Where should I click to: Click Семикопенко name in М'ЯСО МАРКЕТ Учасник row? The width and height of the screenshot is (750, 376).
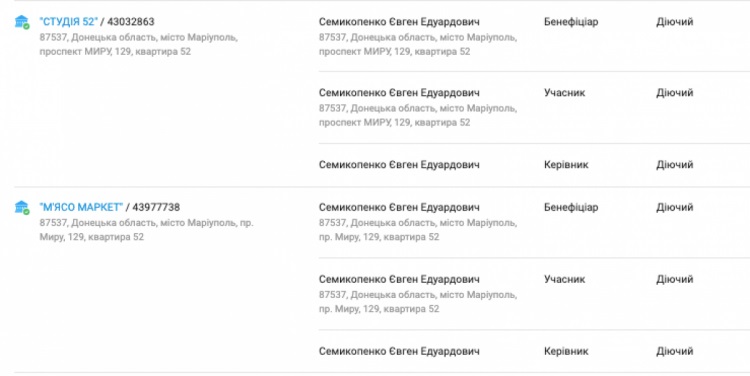(399, 279)
